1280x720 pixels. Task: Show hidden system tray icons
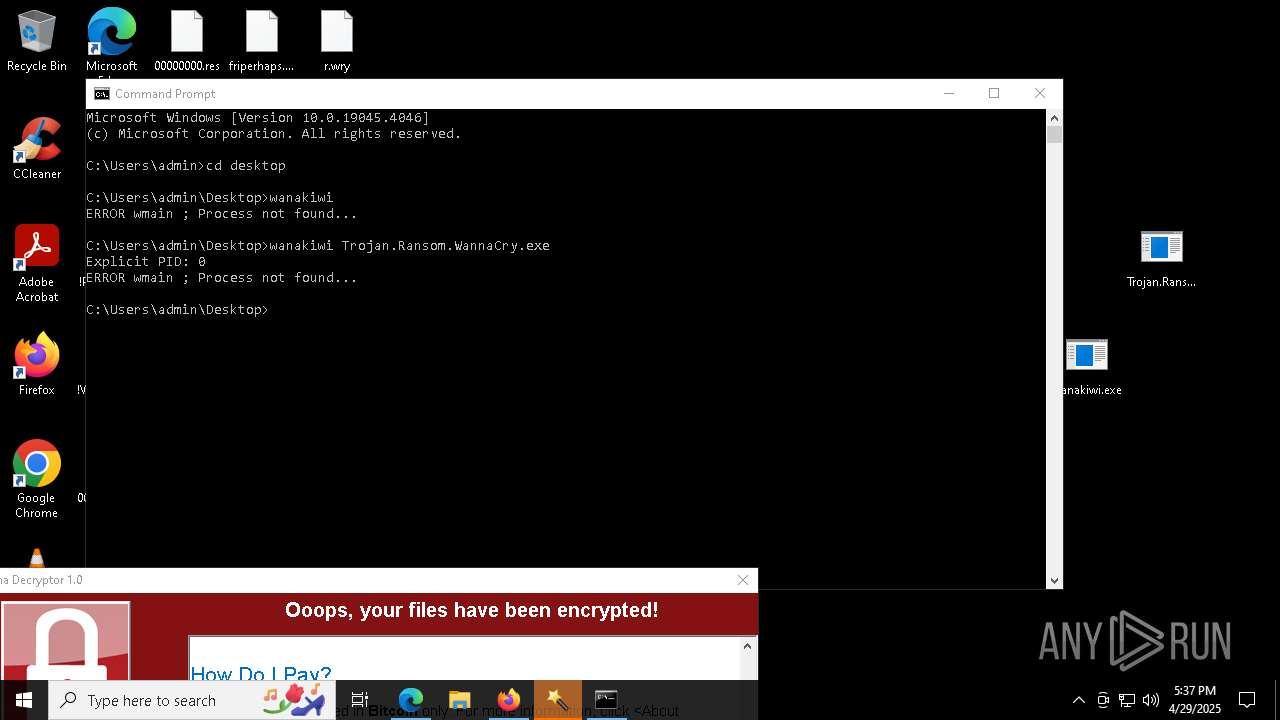[1079, 700]
